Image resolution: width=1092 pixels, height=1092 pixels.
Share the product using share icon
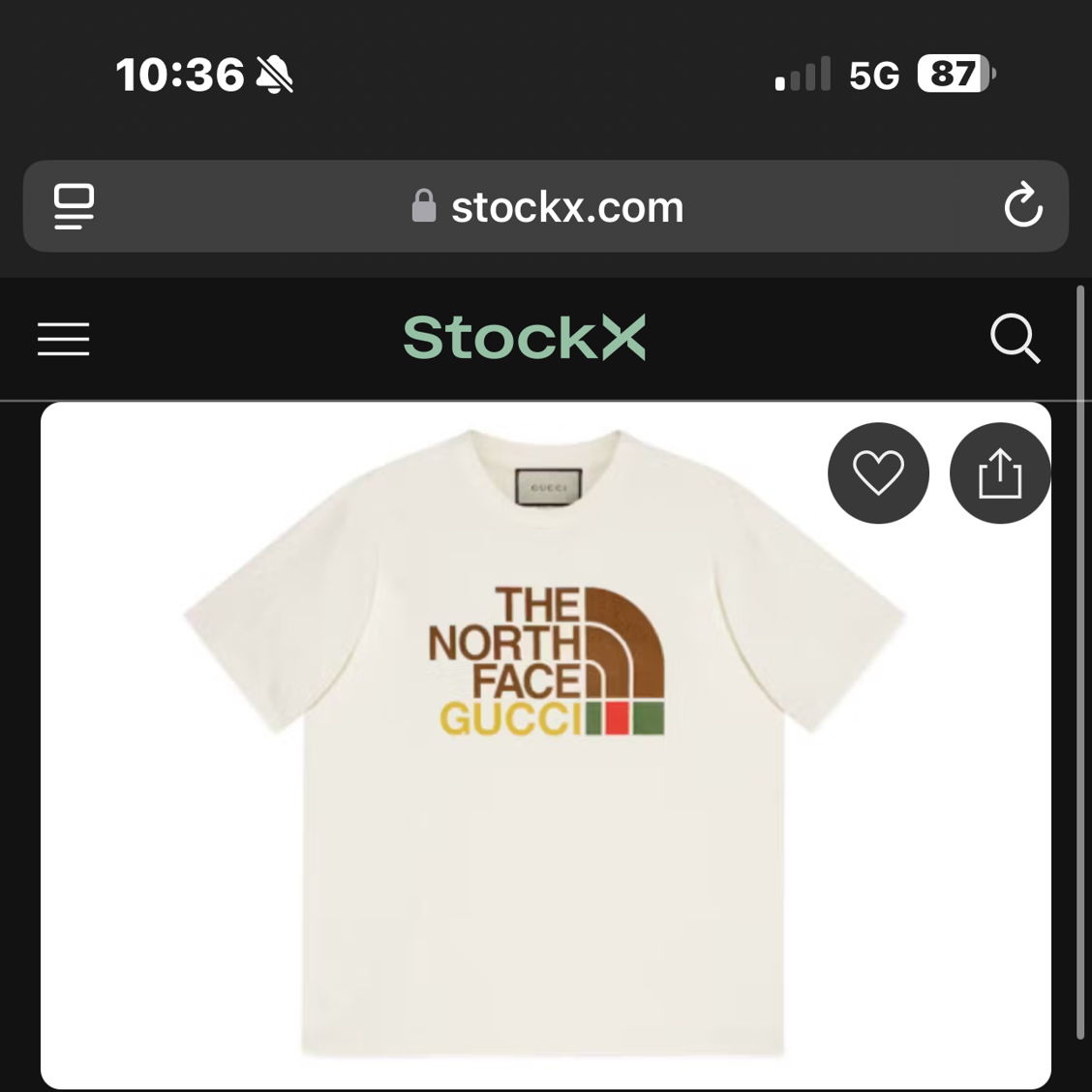pos(1000,472)
